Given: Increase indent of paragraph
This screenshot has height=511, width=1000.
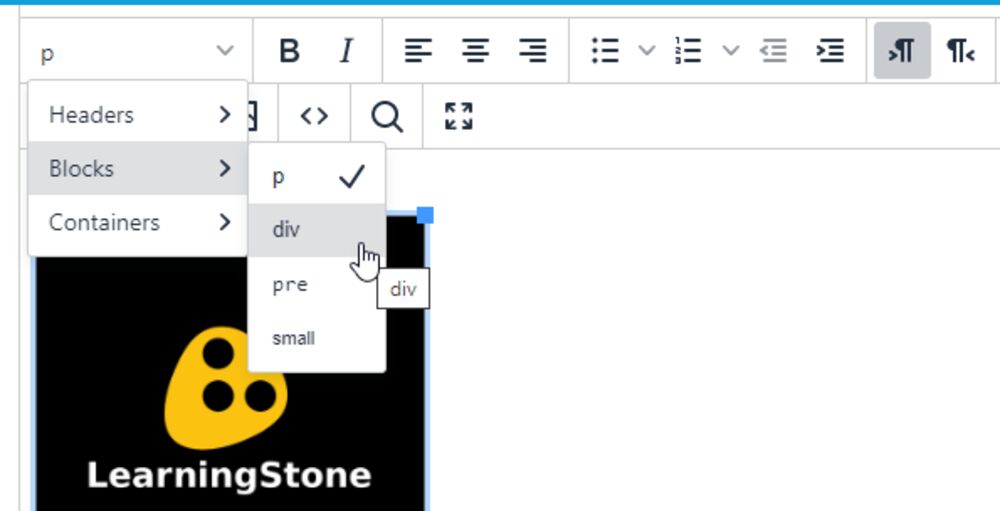Looking at the screenshot, I should [830, 51].
